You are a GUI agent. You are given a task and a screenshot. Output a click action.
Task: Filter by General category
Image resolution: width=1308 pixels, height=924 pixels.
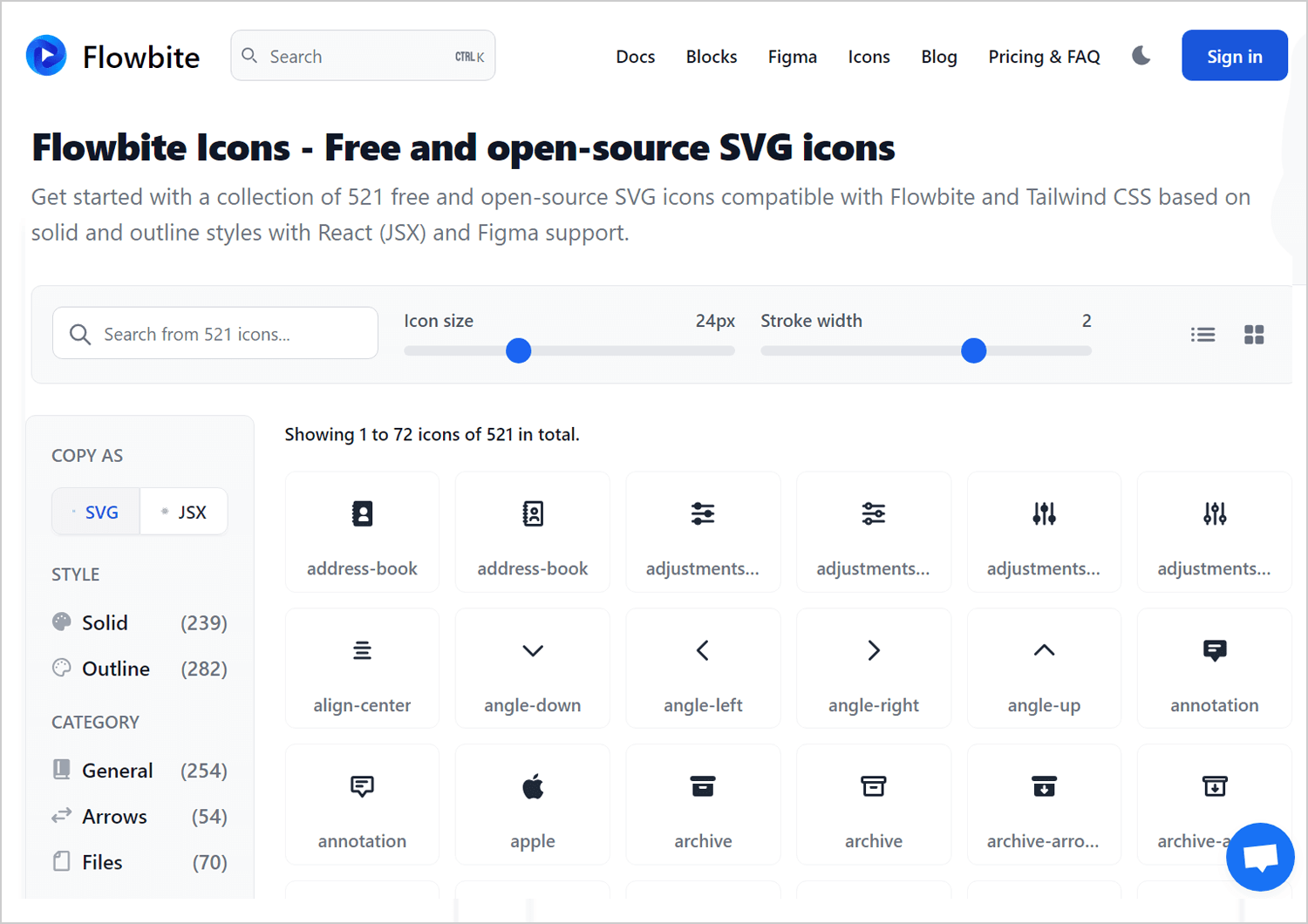coord(140,771)
